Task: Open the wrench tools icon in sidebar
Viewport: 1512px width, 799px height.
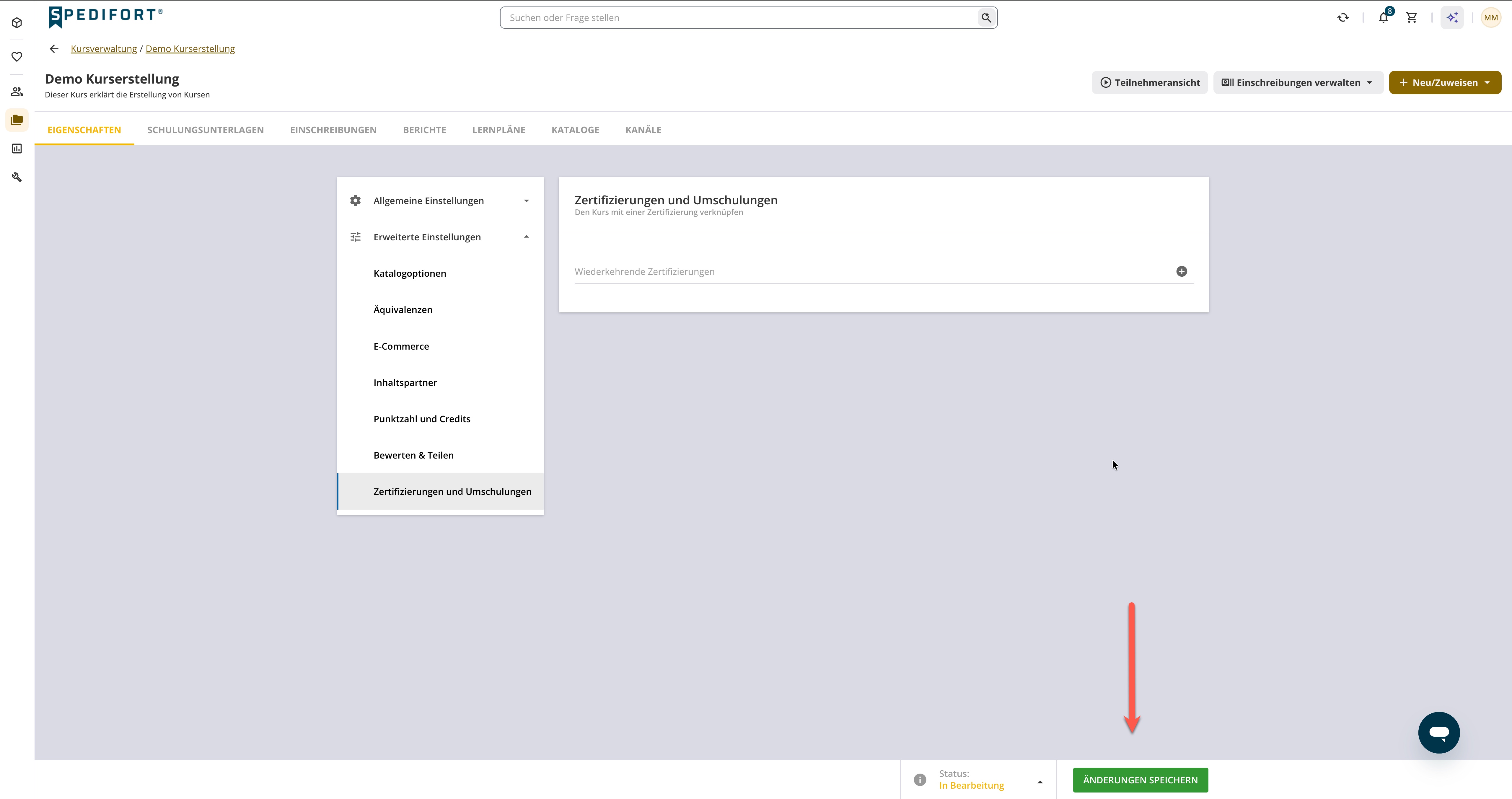Action: click(17, 177)
